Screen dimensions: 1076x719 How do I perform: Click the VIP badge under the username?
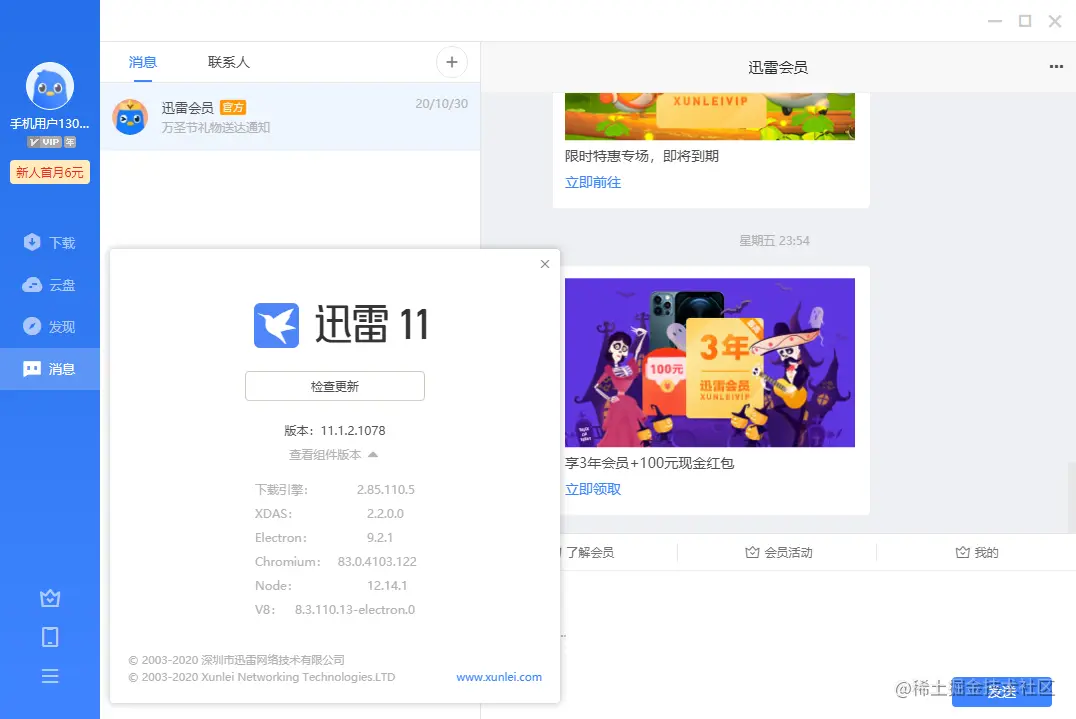[51, 142]
